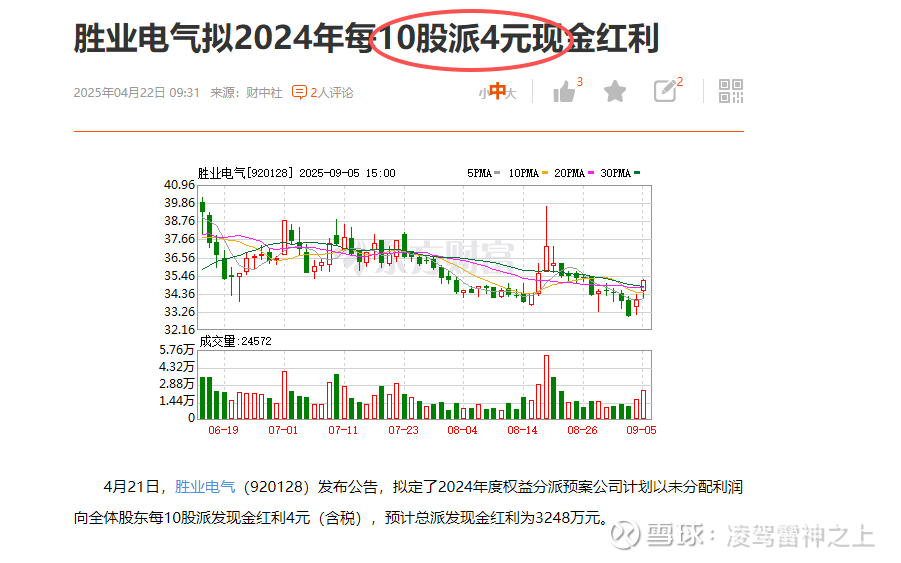Click the 07-01 date axis label
This screenshot has height=563, width=901.
(283, 430)
